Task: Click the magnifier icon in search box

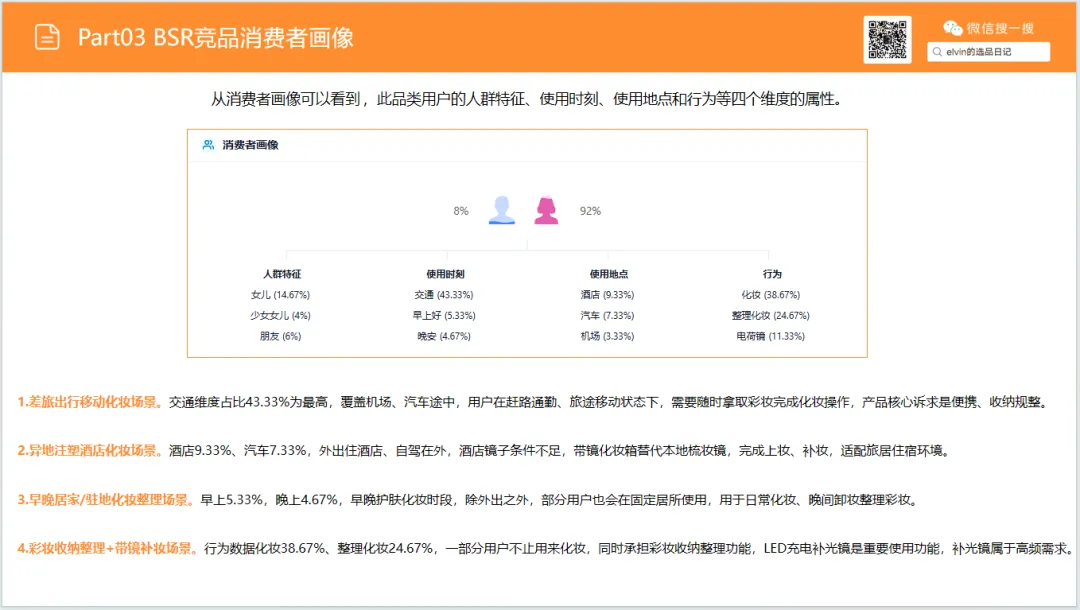Action: click(x=937, y=52)
